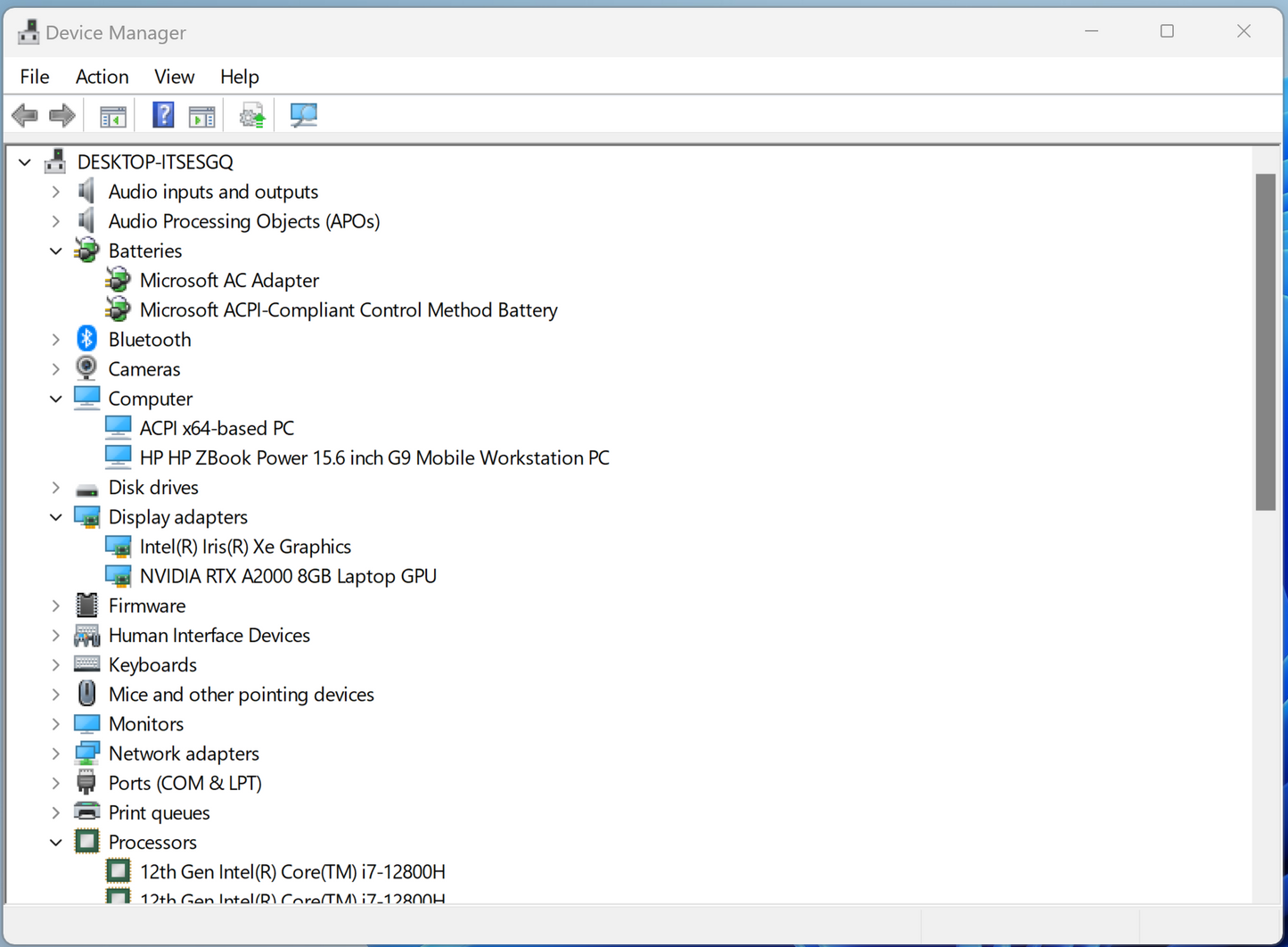
Task: Collapse the Processors category
Action: (x=56, y=842)
